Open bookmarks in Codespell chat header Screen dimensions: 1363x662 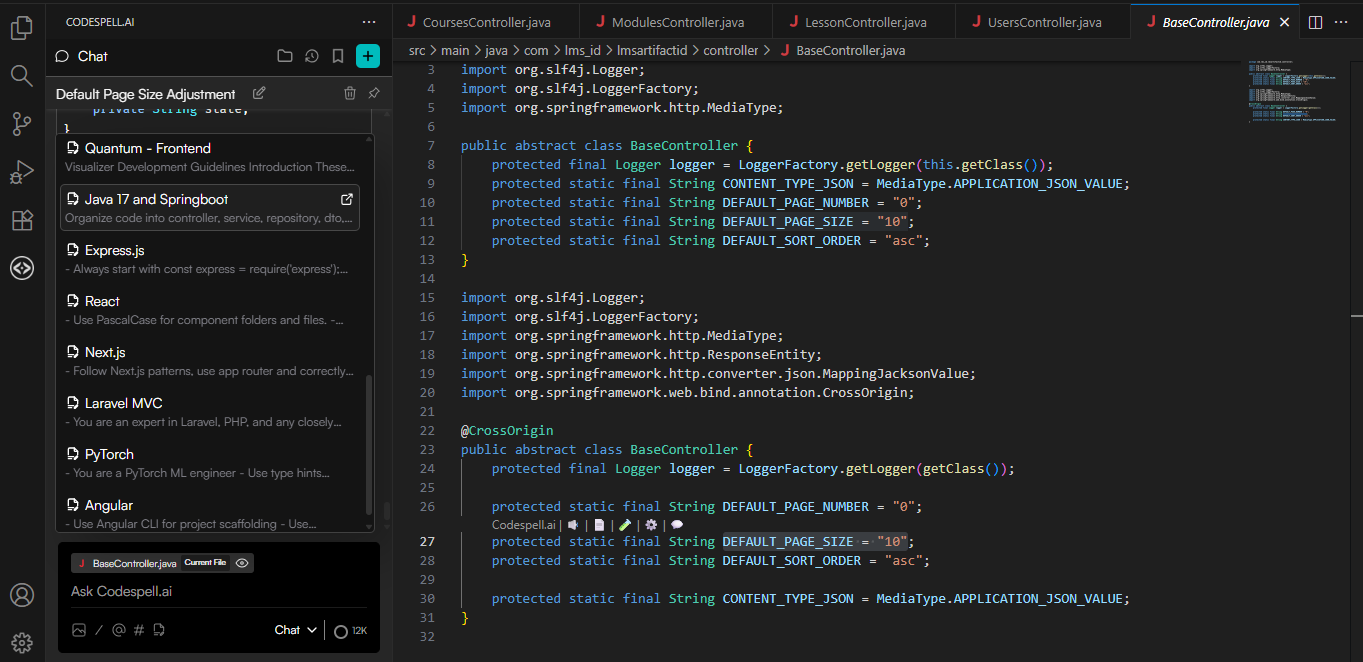339,56
